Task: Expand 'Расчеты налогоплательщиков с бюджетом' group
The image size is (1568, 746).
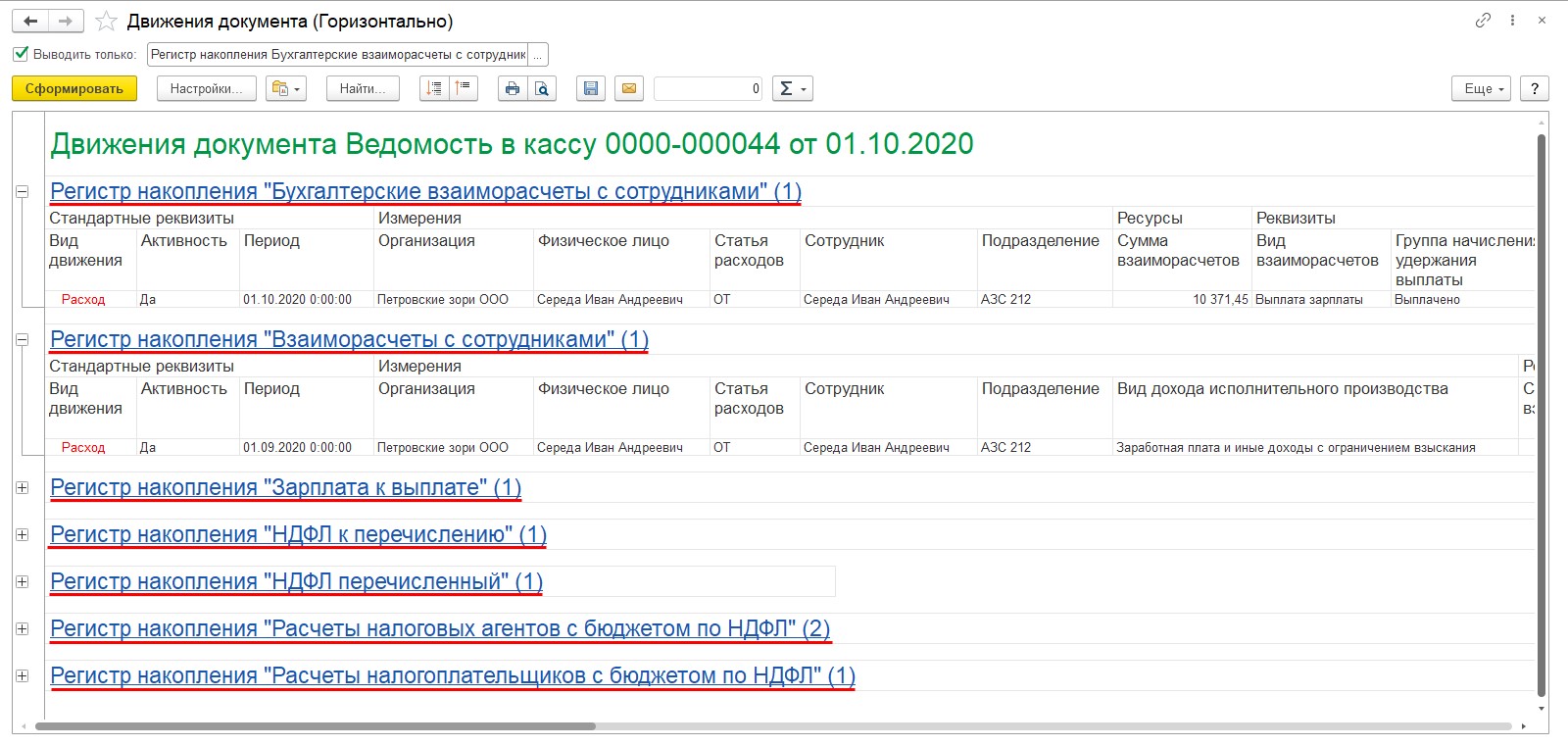Action: point(22,675)
